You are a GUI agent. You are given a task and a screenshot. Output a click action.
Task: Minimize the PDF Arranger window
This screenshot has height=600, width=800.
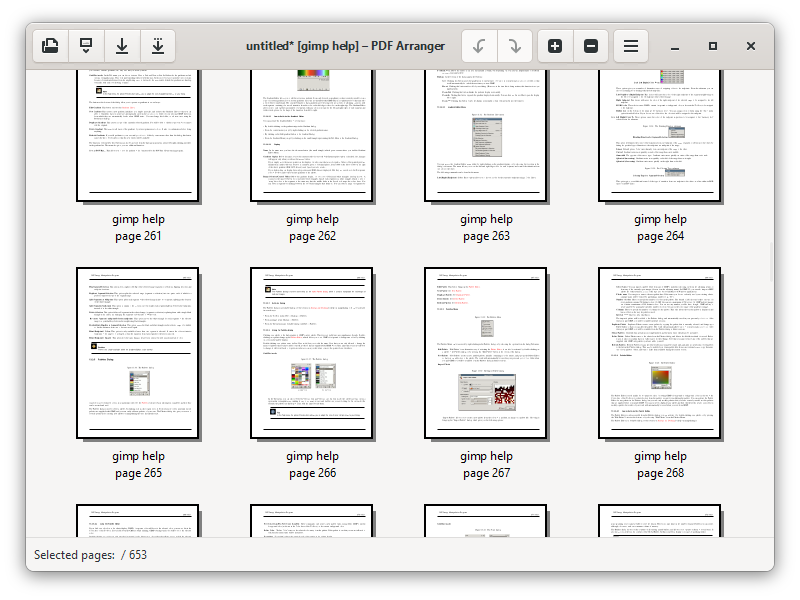tap(675, 46)
